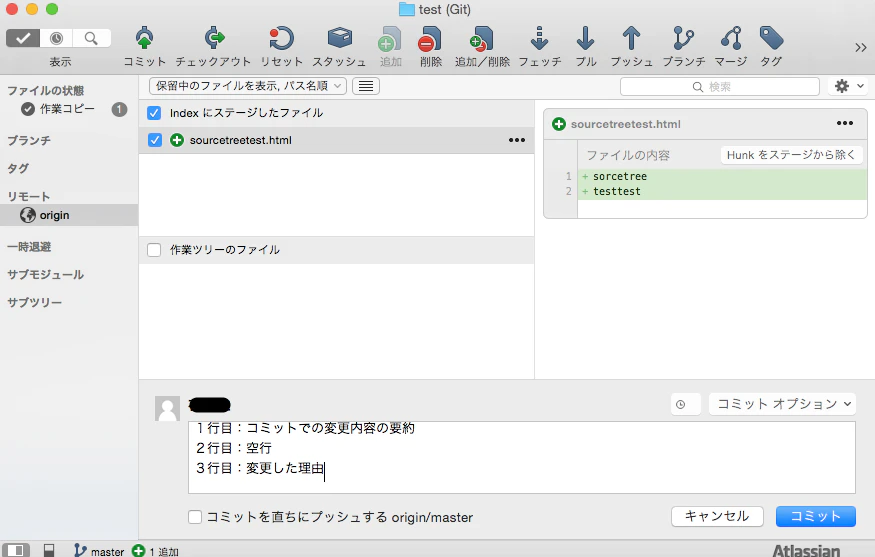This screenshot has width=875, height=557.
Task: Click the 追加/削除 toolbar icon
Action: [x=482, y=38]
